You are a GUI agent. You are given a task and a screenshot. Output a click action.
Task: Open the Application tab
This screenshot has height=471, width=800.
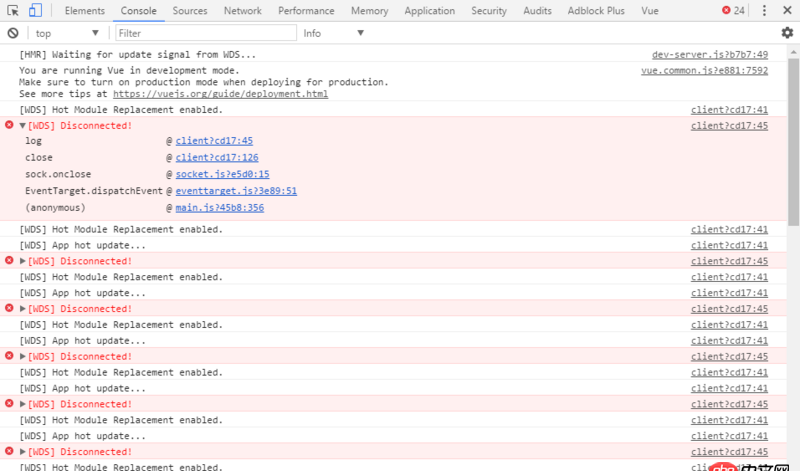(x=430, y=11)
